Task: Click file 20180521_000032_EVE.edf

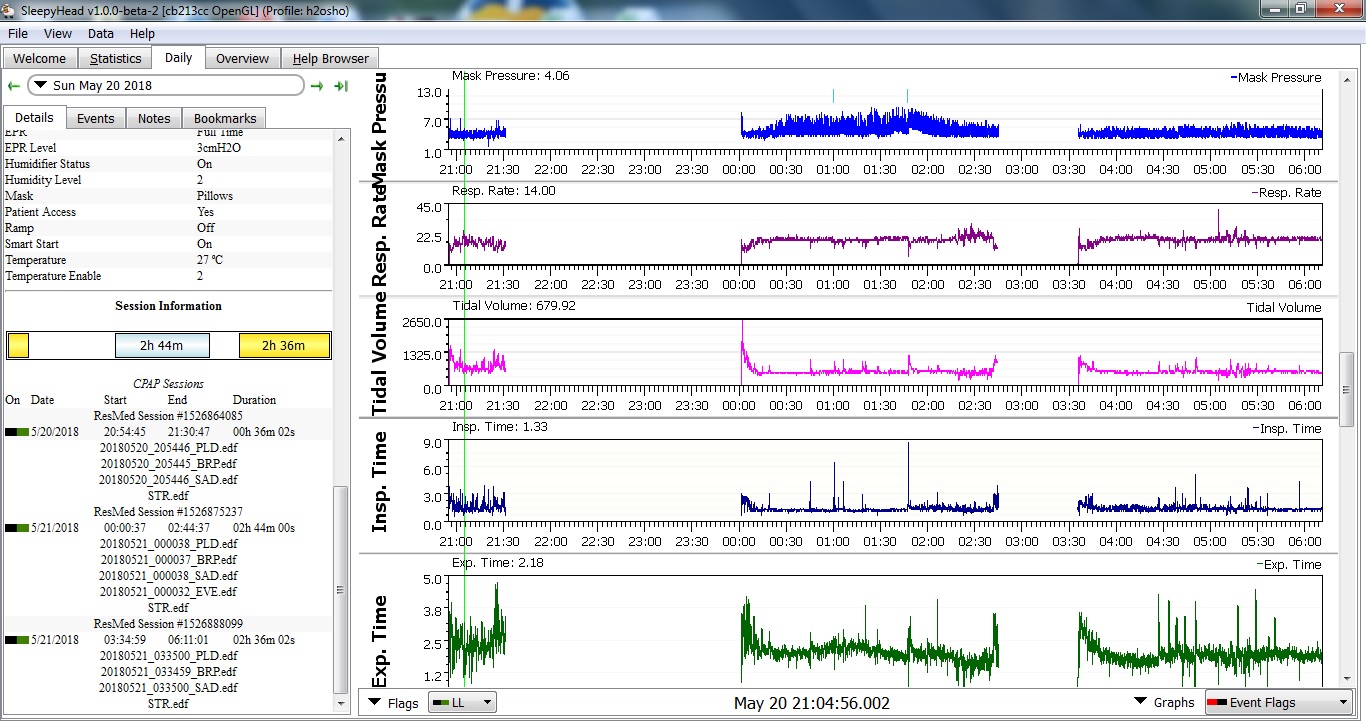Action: pos(168,592)
